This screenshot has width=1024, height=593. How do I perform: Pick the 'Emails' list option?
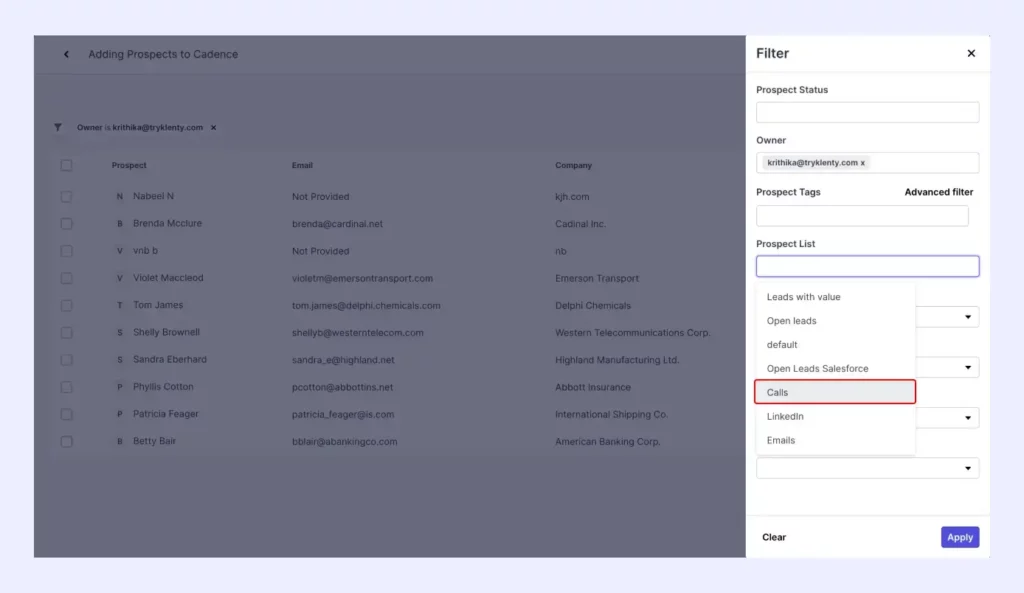(835, 440)
